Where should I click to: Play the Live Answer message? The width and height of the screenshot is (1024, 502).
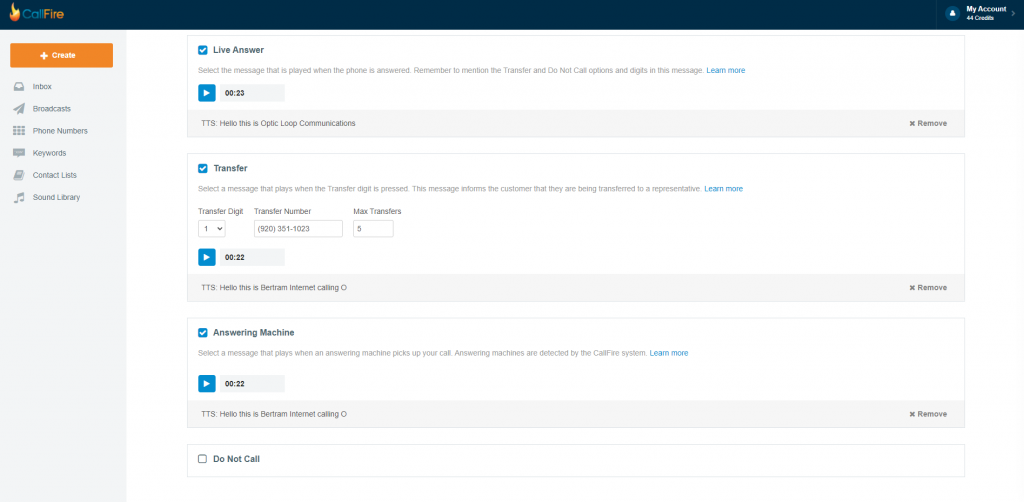(x=206, y=93)
